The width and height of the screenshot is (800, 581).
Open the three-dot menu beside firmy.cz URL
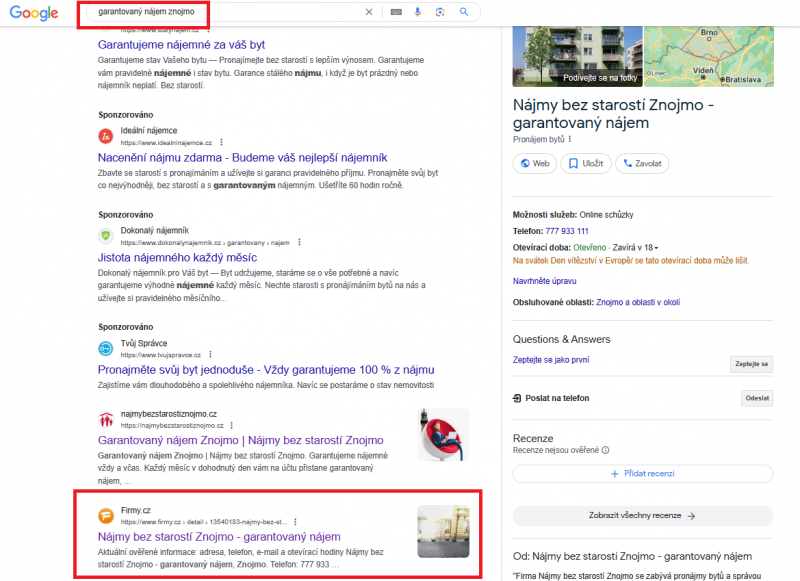(295, 522)
